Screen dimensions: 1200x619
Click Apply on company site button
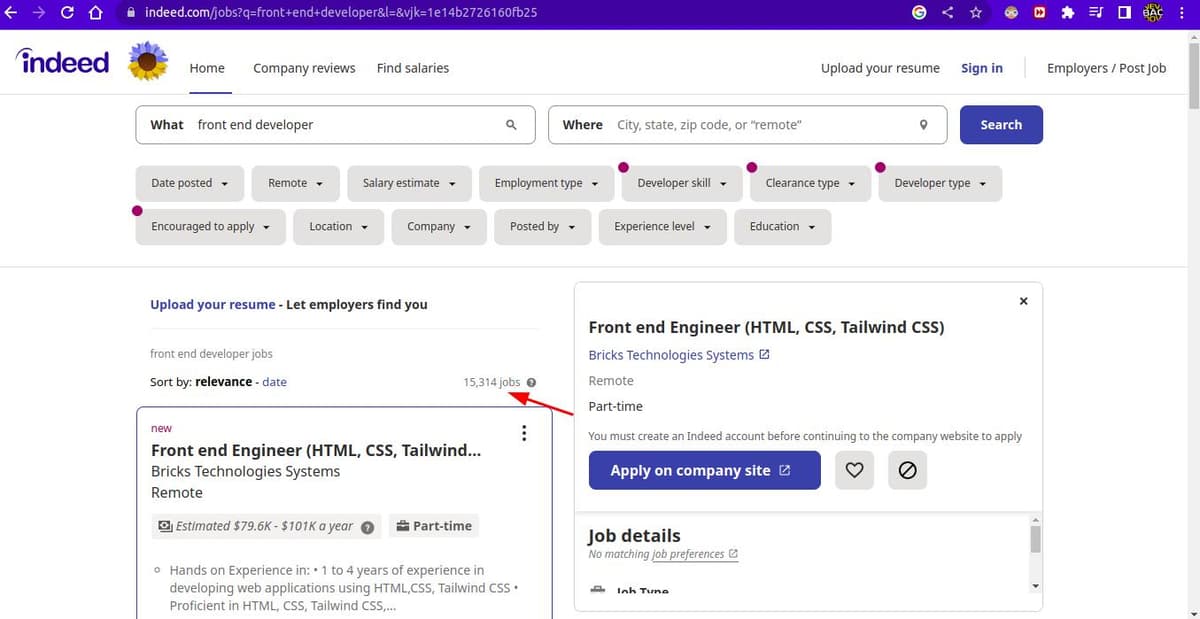[x=704, y=470]
